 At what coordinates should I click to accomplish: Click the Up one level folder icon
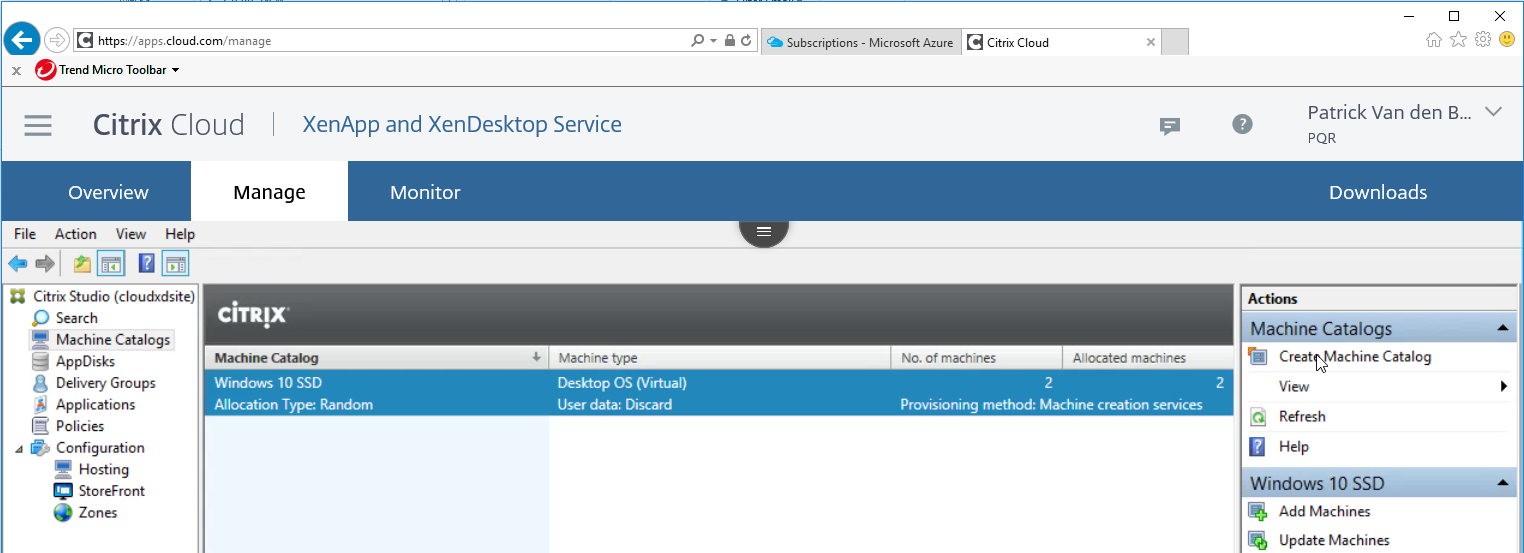pyautogui.click(x=82, y=264)
